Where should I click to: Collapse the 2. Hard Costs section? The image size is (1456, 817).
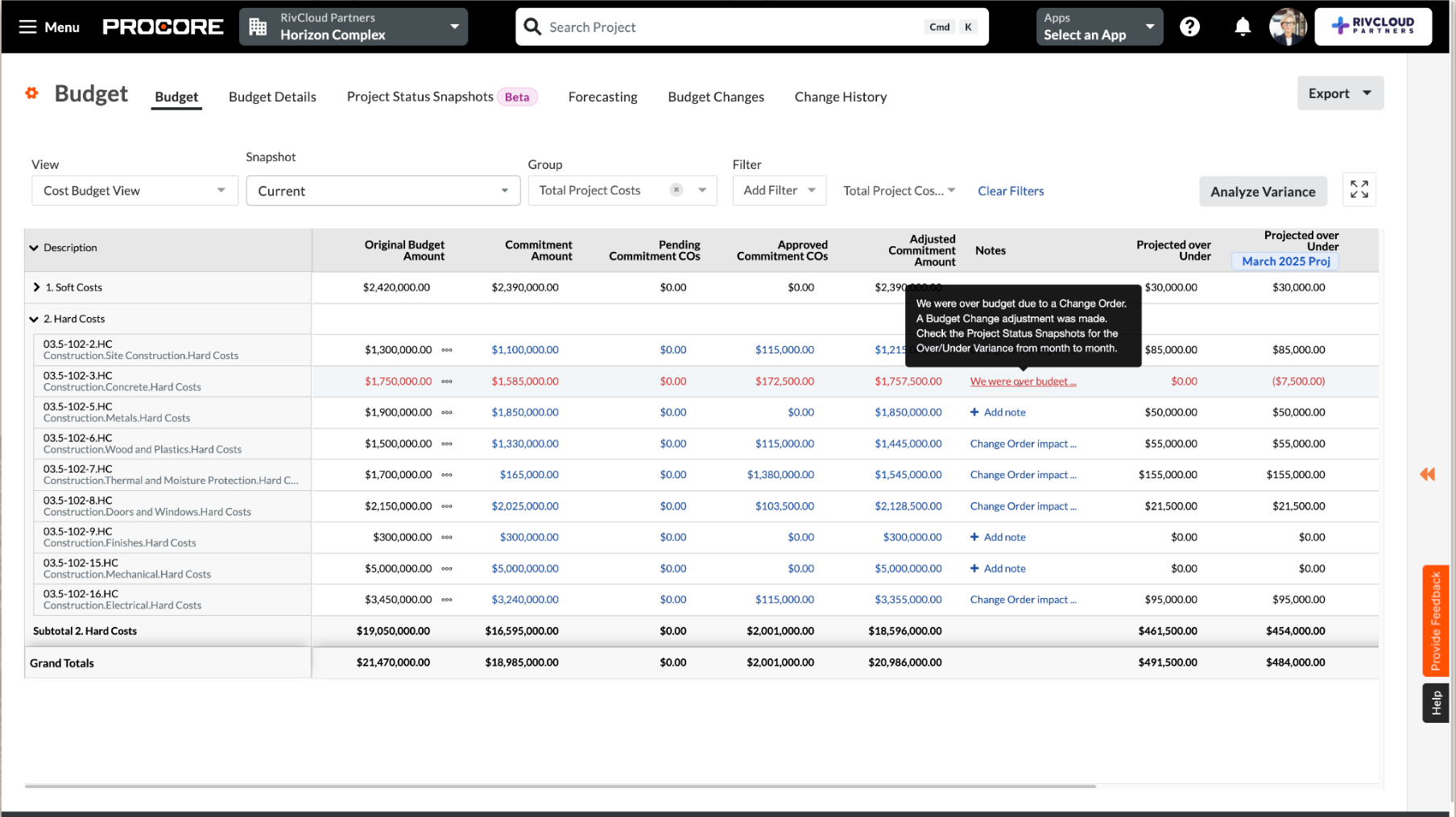click(x=34, y=318)
